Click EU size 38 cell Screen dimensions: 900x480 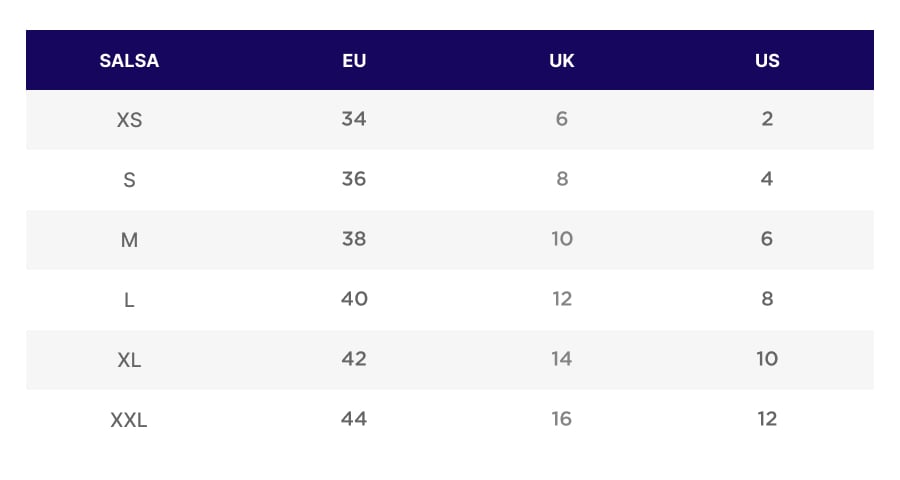[x=354, y=239]
